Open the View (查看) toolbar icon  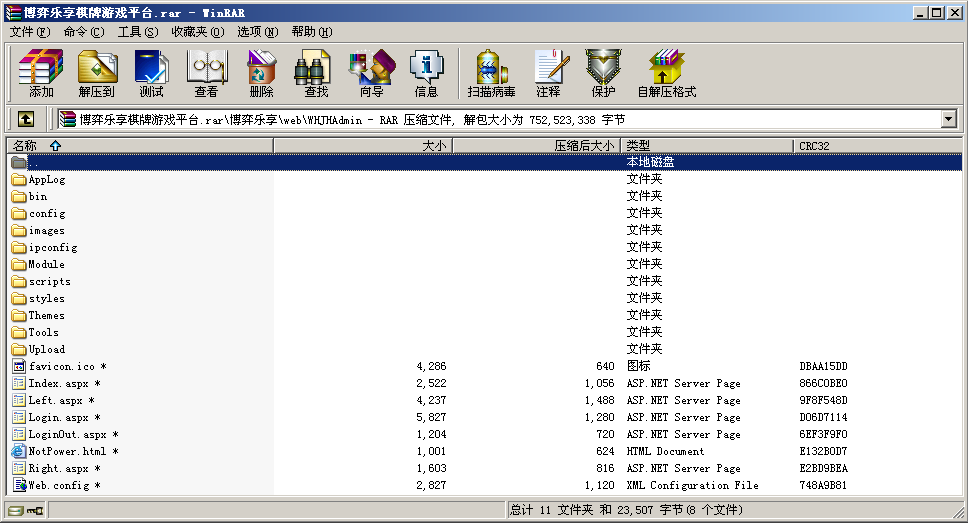pos(206,74)
